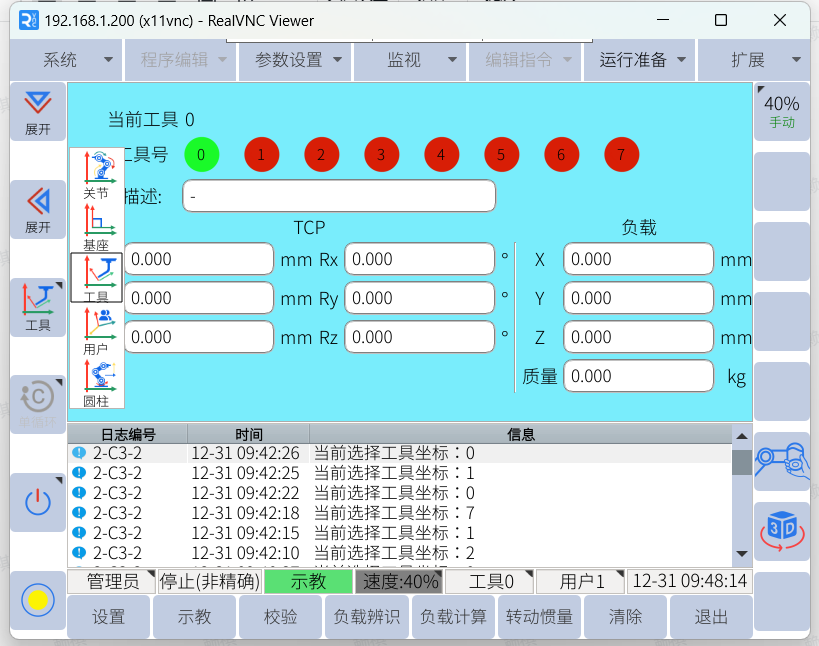Open the 3D view icon
The width and height of the screenshot is (819, 646).
pyautogui.click(x=781, y=530)
